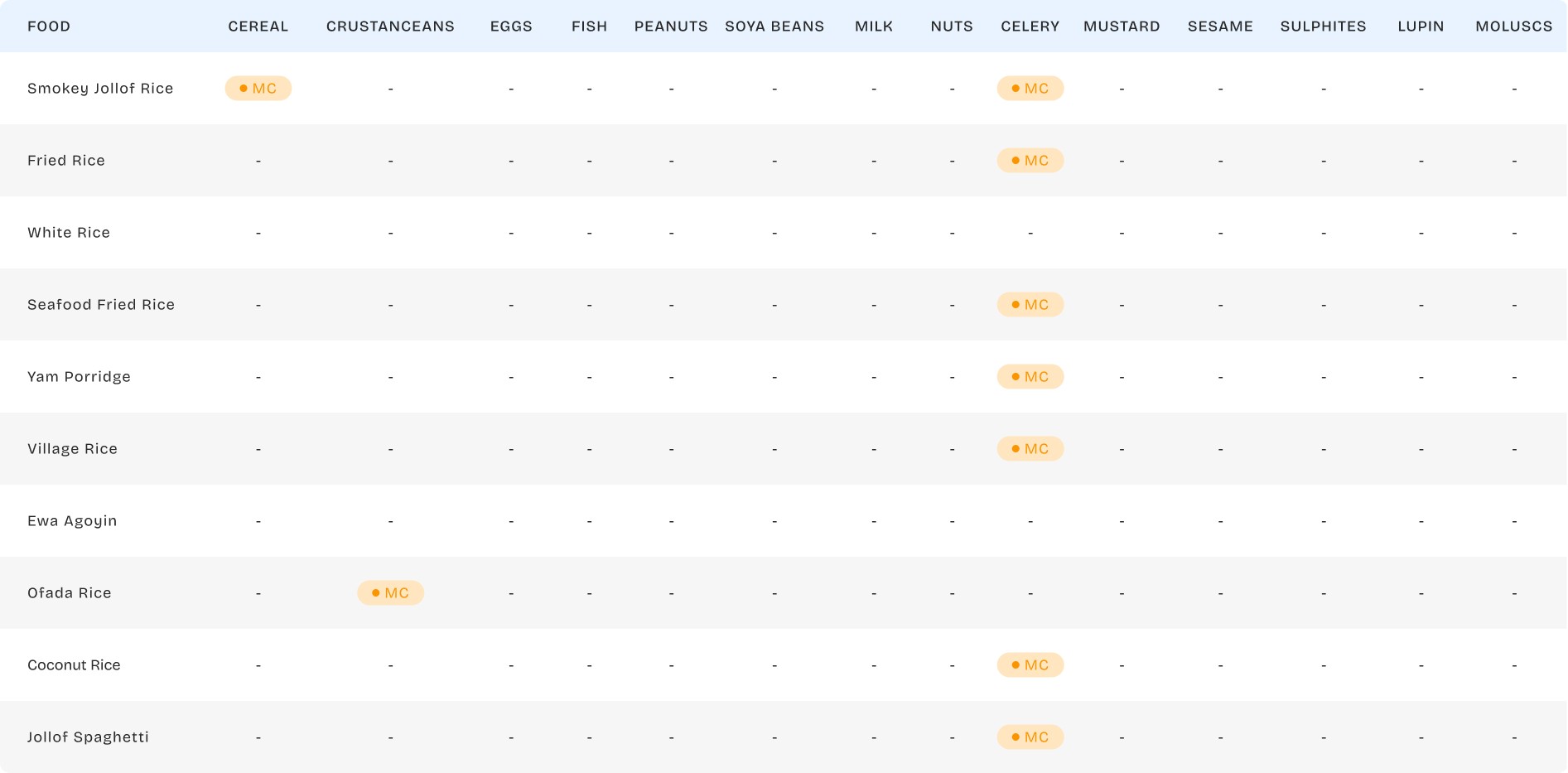Select the Yam Porridge celery MC badge

tap(1030, 377)
